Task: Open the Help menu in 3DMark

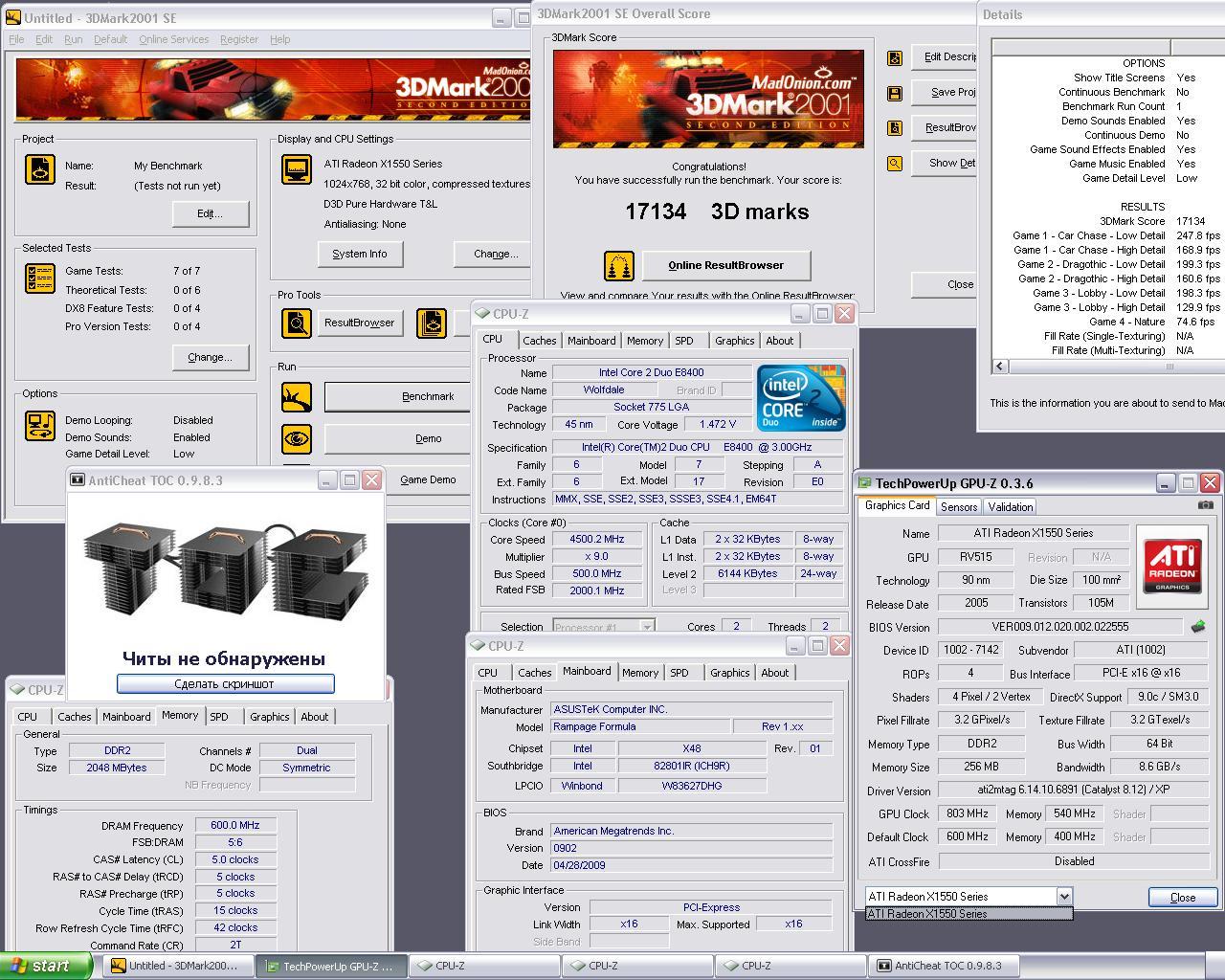Action: pos(280,39)
